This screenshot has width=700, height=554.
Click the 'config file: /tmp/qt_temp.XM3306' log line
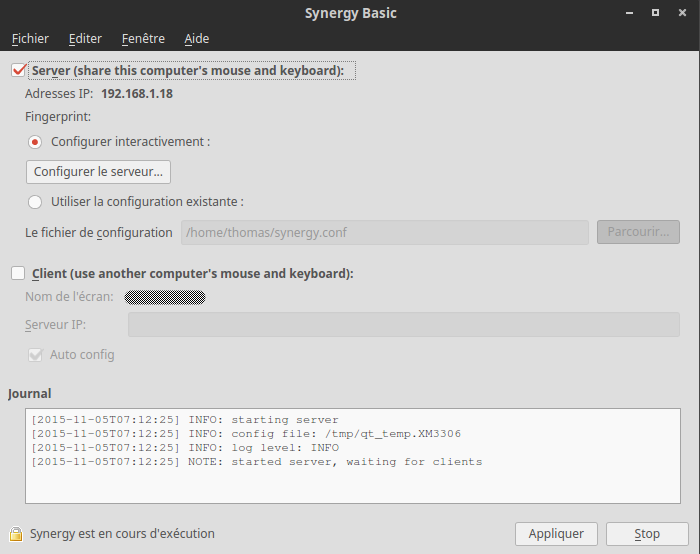(x=246, y=434)
